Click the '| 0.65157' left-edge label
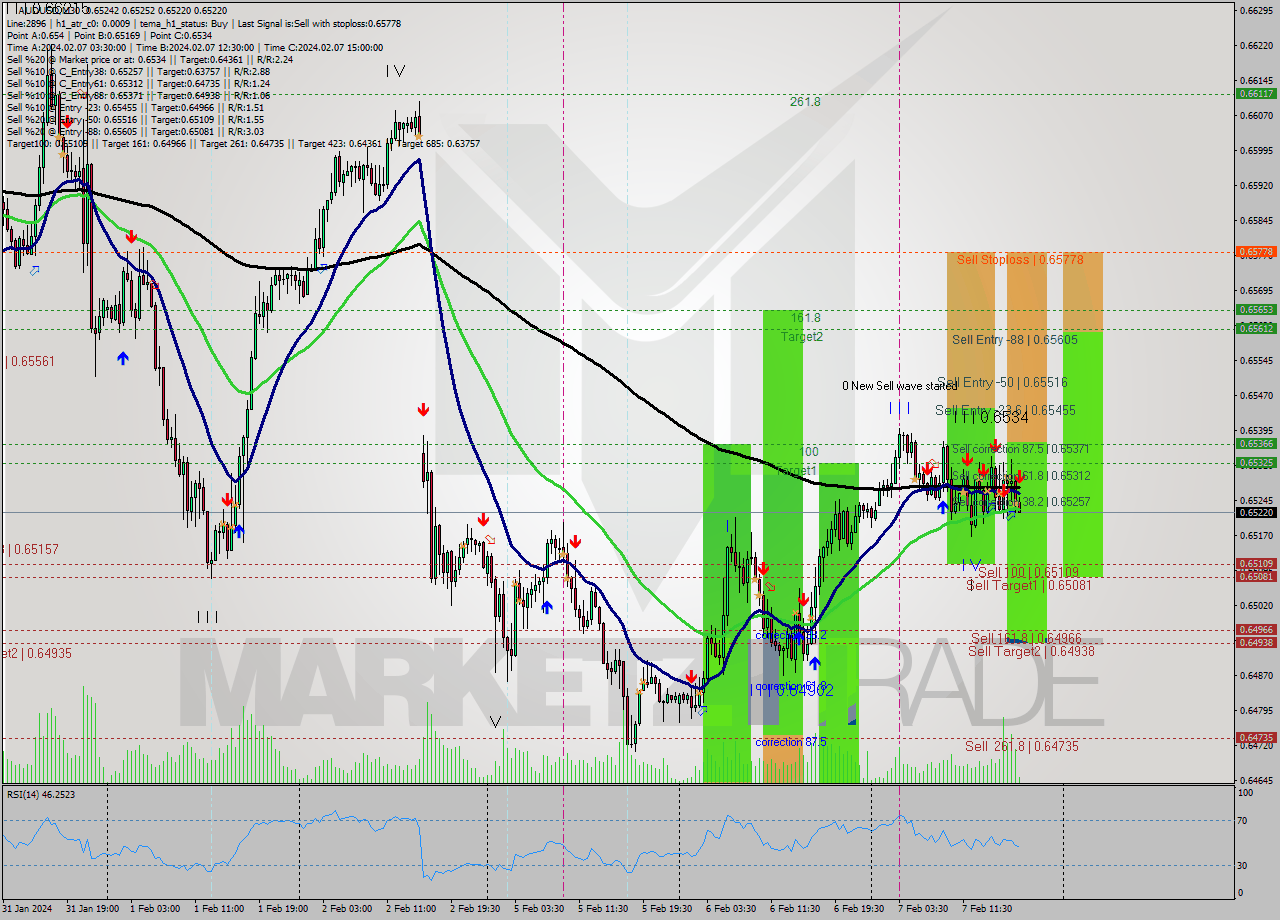This screenshot has height=920, width=1280. click(31, 549)
